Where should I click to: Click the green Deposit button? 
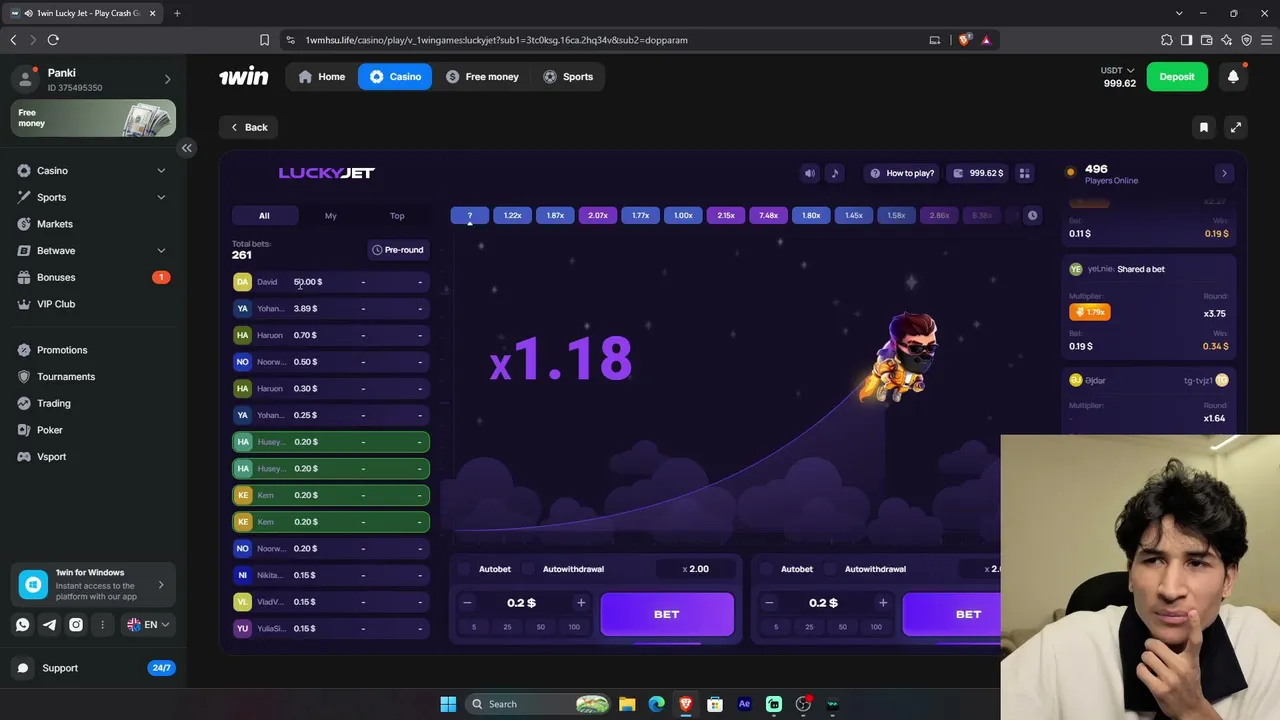pos(1177,77)
